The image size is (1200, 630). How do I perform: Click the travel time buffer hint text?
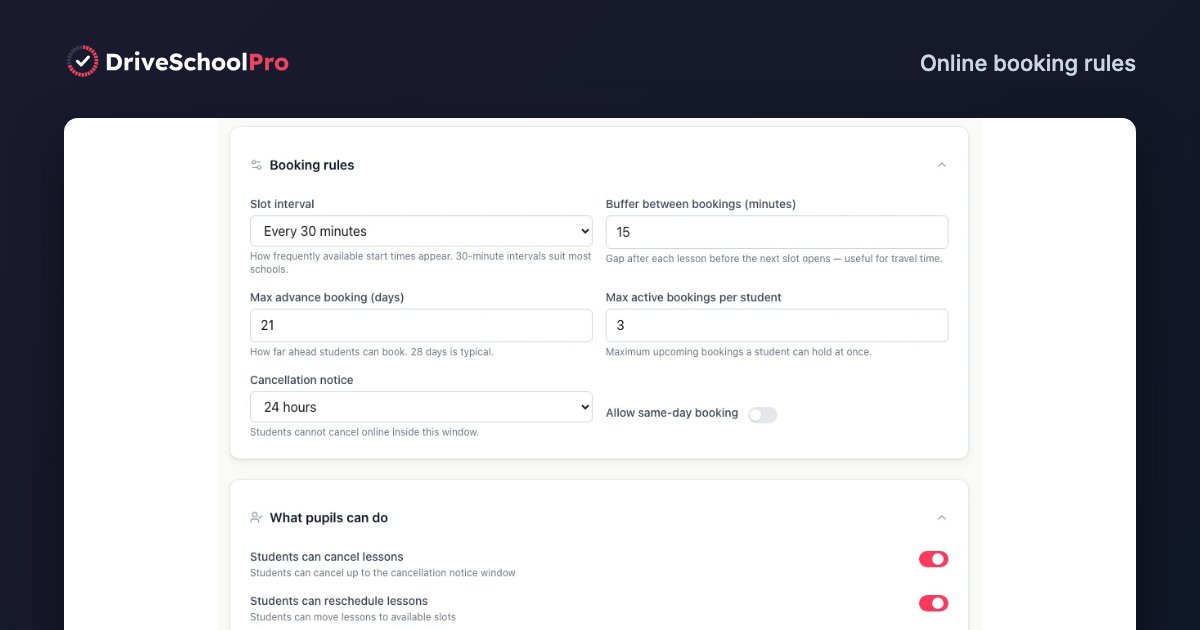(x=774, y=258)
